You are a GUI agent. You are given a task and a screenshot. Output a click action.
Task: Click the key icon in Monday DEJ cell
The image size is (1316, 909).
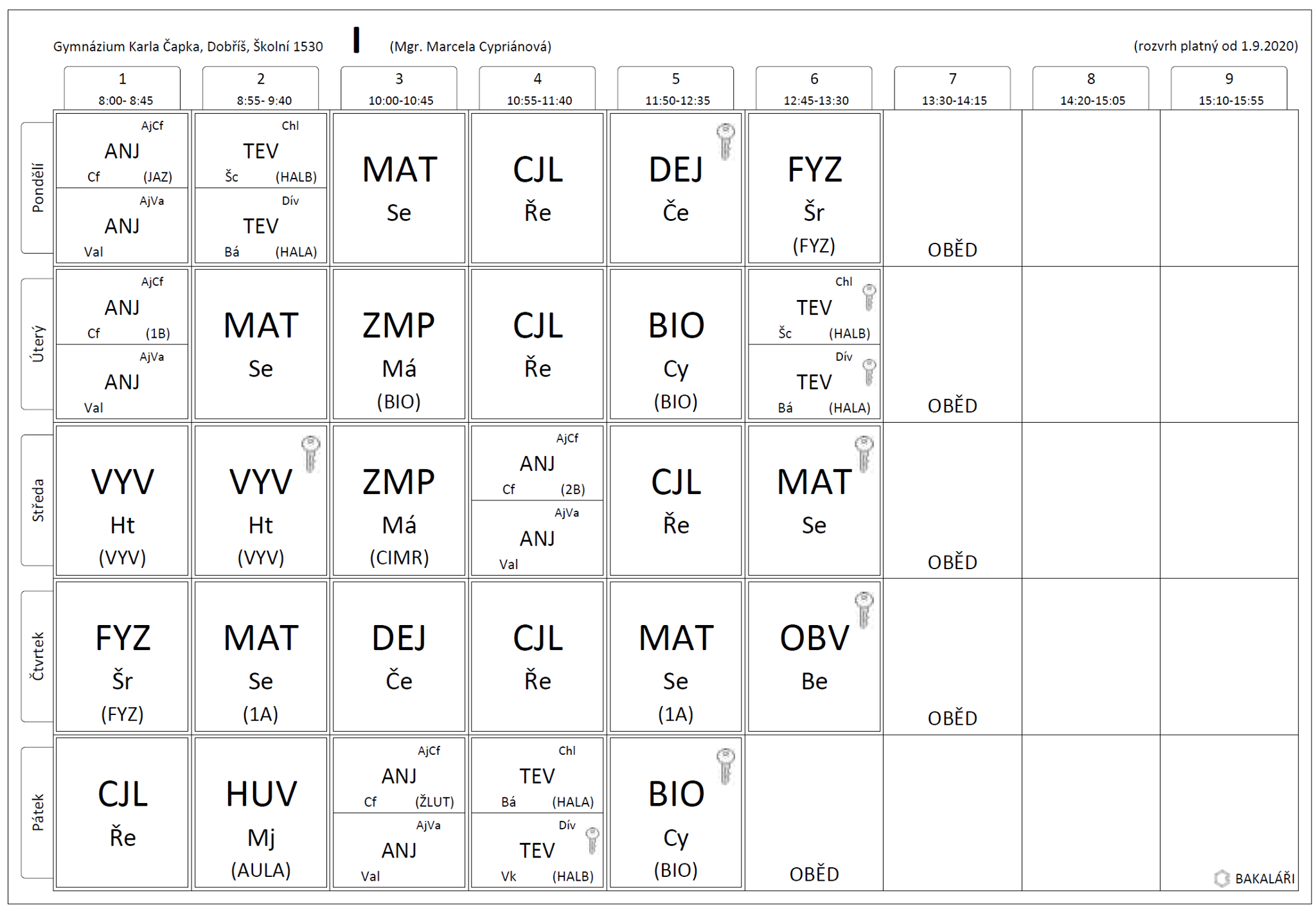pyautogui.click(x=725, y=141)
